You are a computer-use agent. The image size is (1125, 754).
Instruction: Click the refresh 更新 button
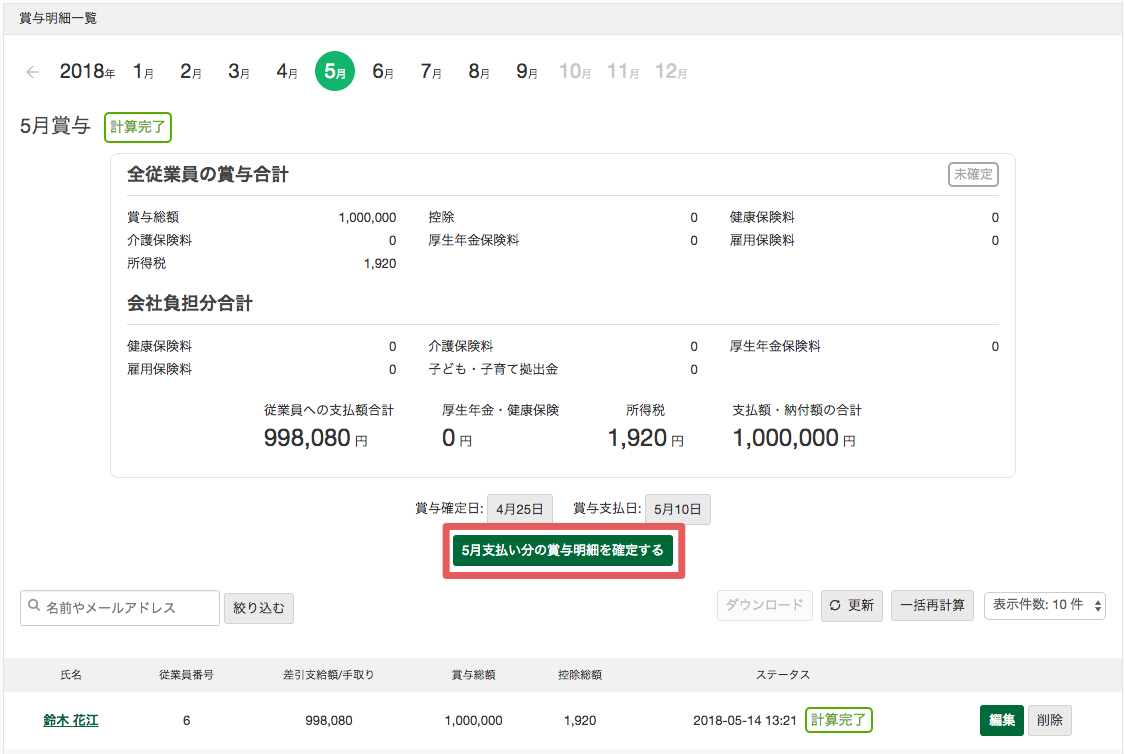pyautogui.click(x=851, y=605)
